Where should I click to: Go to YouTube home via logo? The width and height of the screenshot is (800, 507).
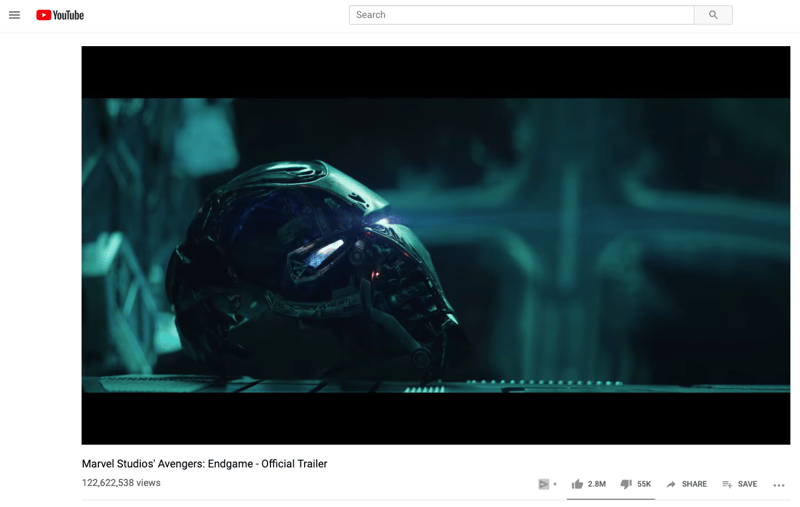point(60,15)
